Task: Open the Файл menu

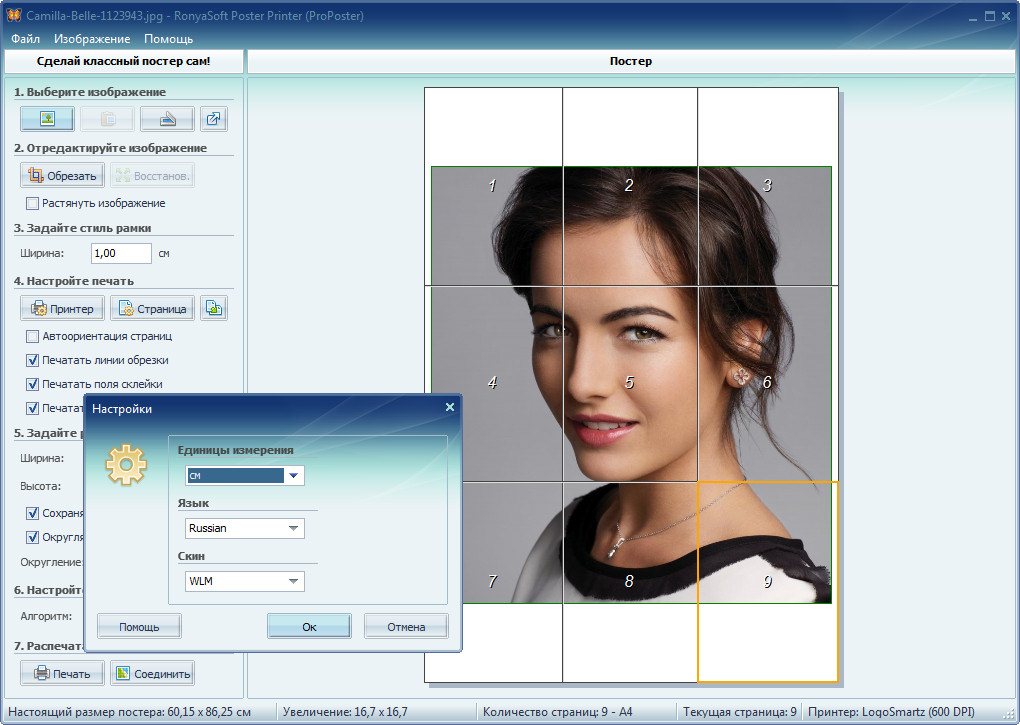Action: tap(25, 39)
